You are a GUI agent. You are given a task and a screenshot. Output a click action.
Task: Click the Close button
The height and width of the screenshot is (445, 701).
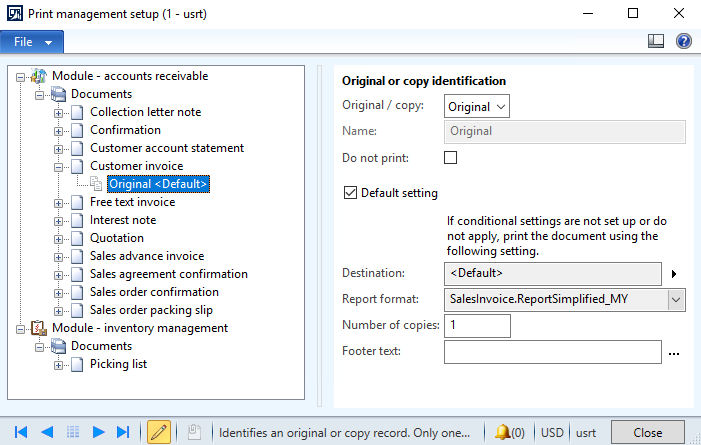pyautogui.click(x=647, y=432)
